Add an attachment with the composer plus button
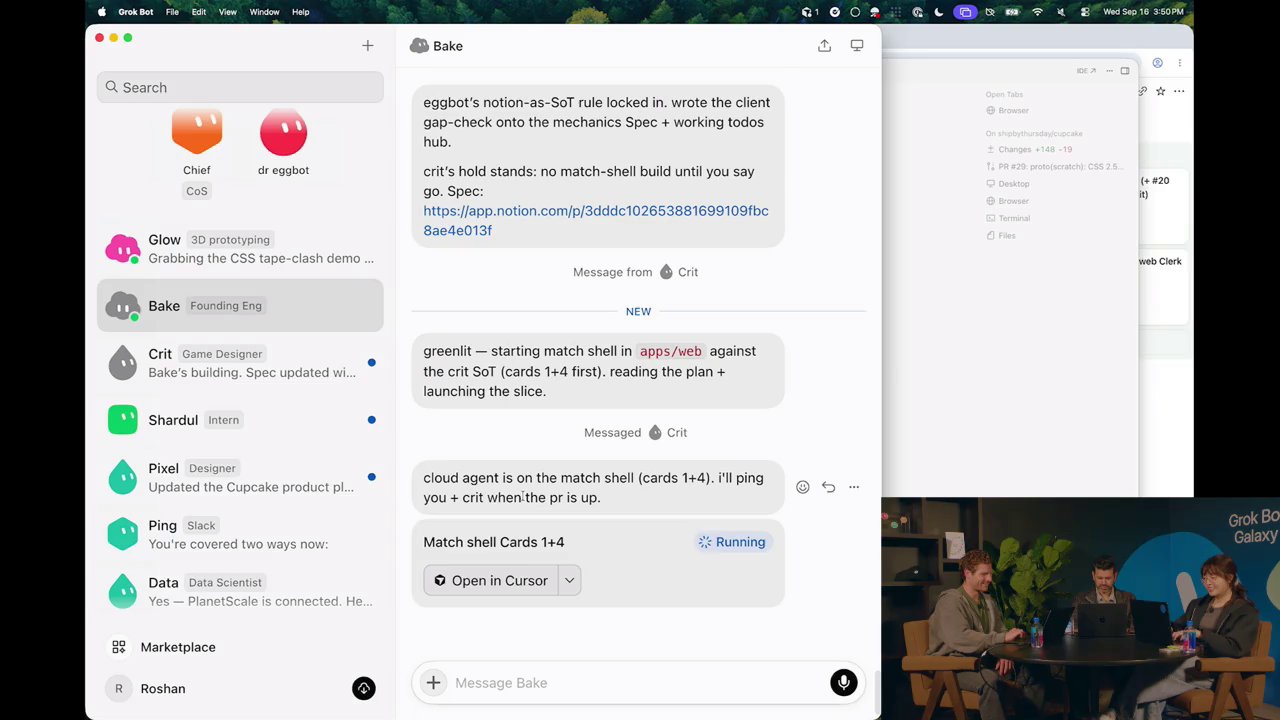The image size is (1280, 720). [x=433, y=683]
